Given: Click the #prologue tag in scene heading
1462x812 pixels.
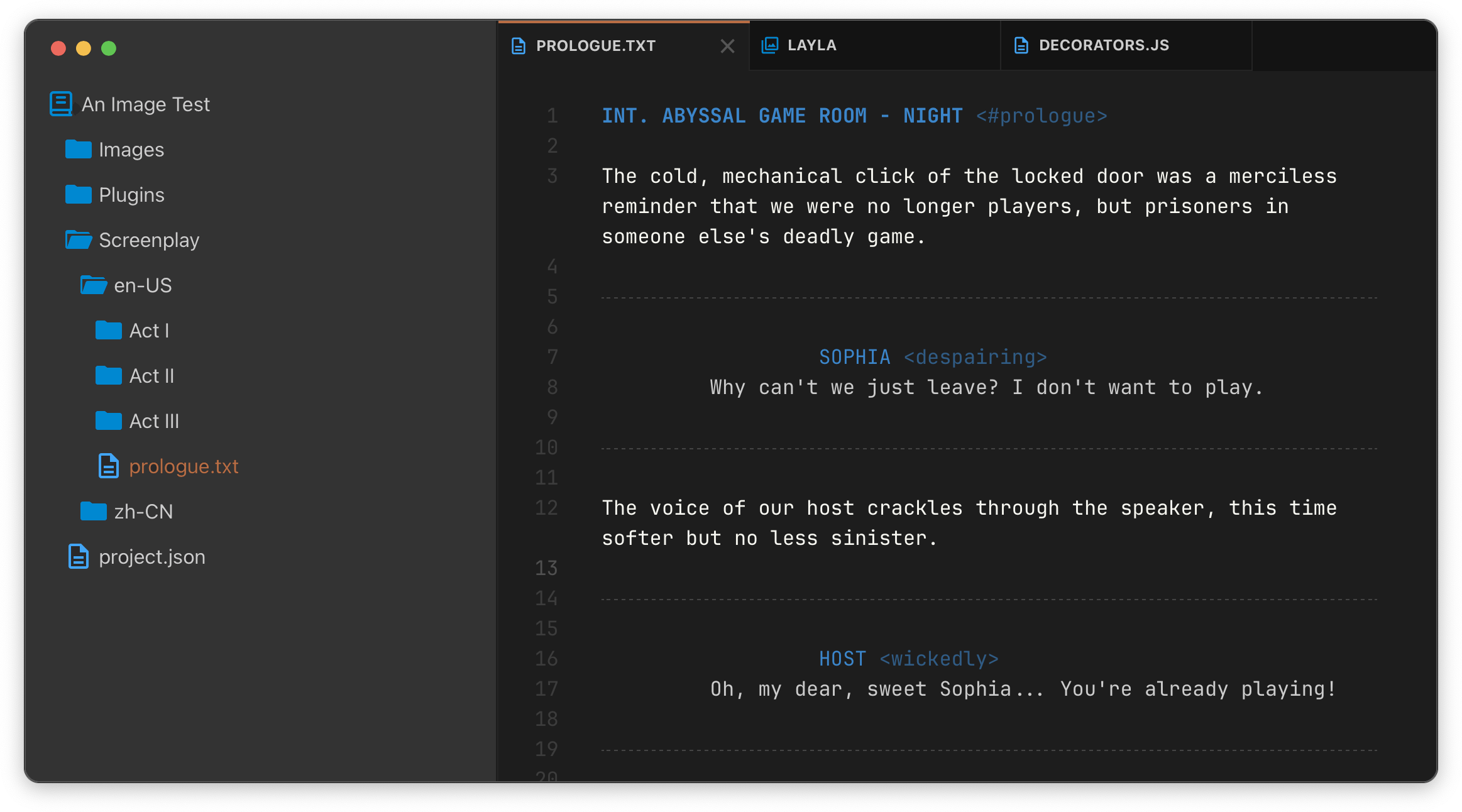Looking at the screenshot, I should [1042, 116].
